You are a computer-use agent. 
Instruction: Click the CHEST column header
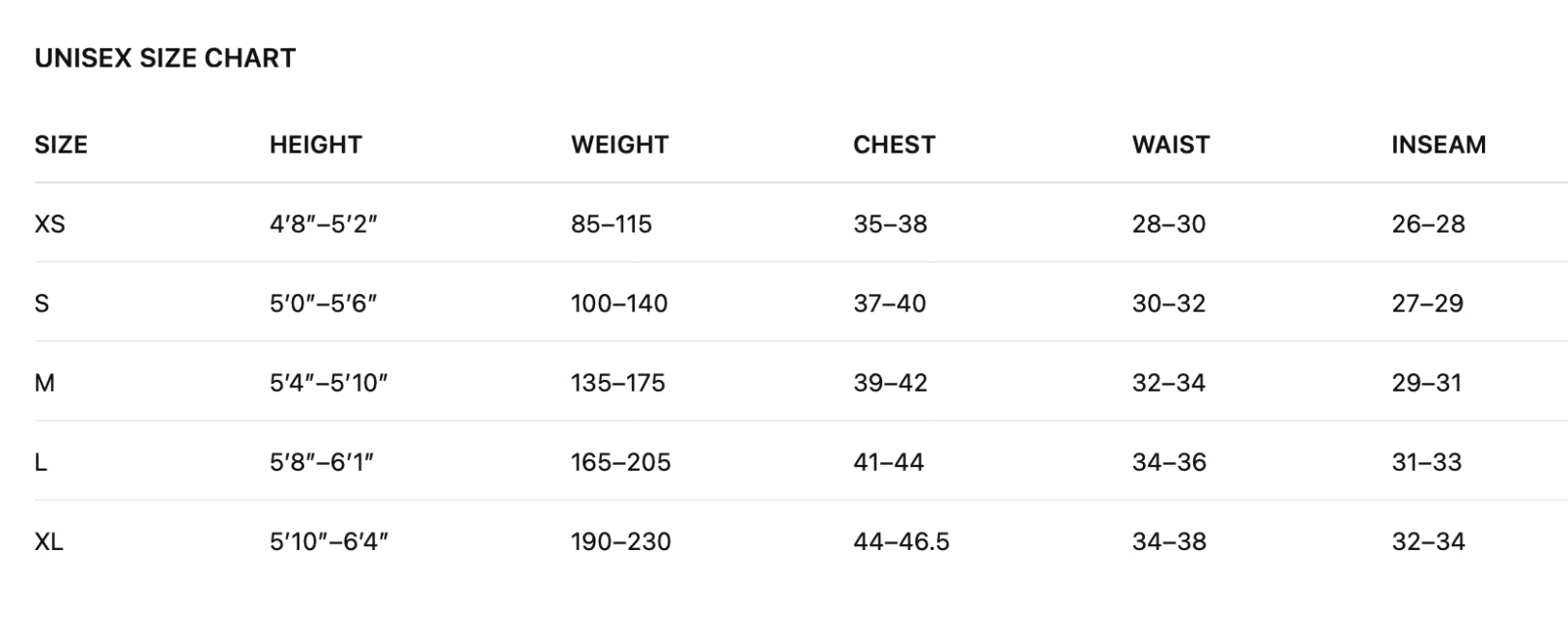pyautogui.click(x=894, y=145)
